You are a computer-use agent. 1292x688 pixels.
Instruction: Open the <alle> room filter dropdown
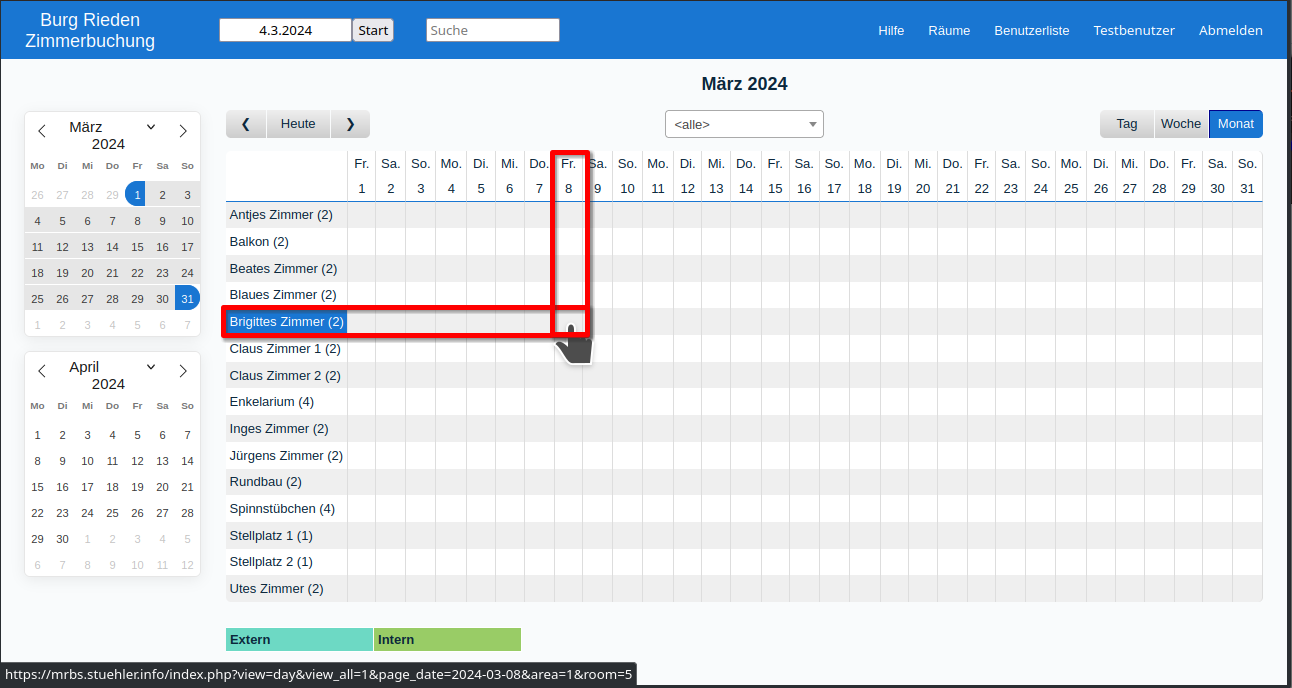pyautogui.click(x=744, y=125)
